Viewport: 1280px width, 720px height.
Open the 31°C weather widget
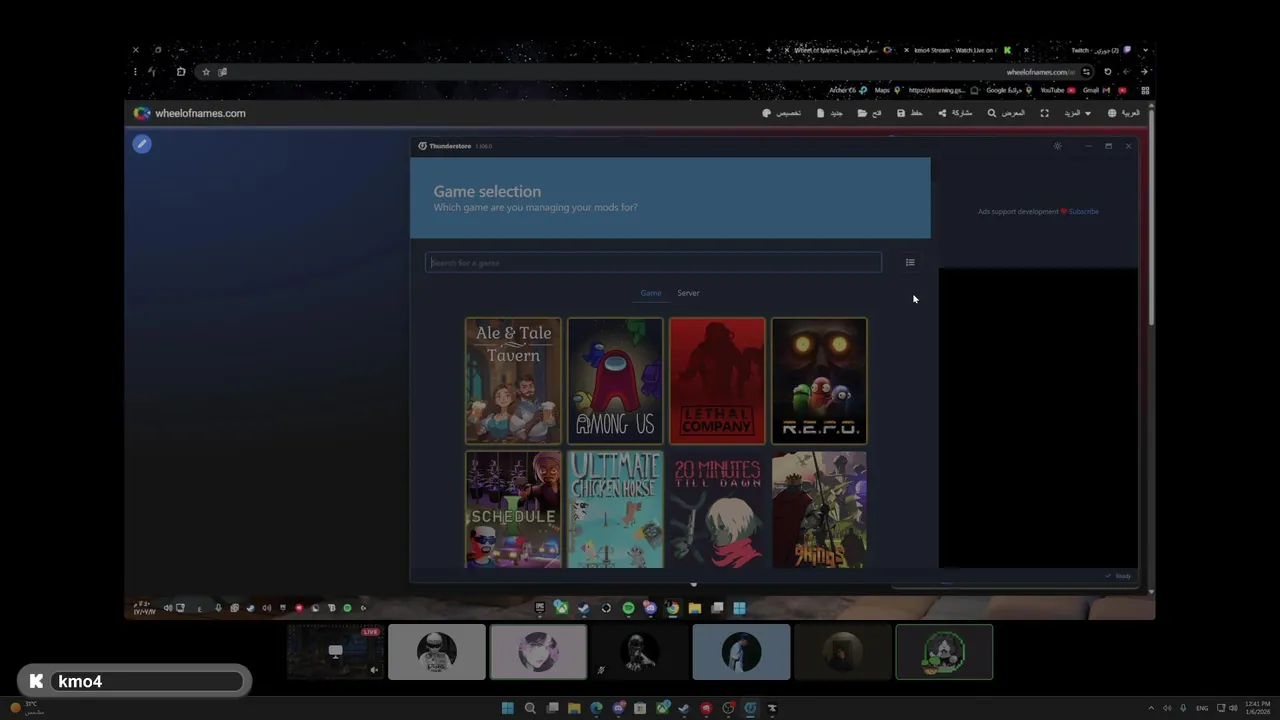[x=28, y=707]
